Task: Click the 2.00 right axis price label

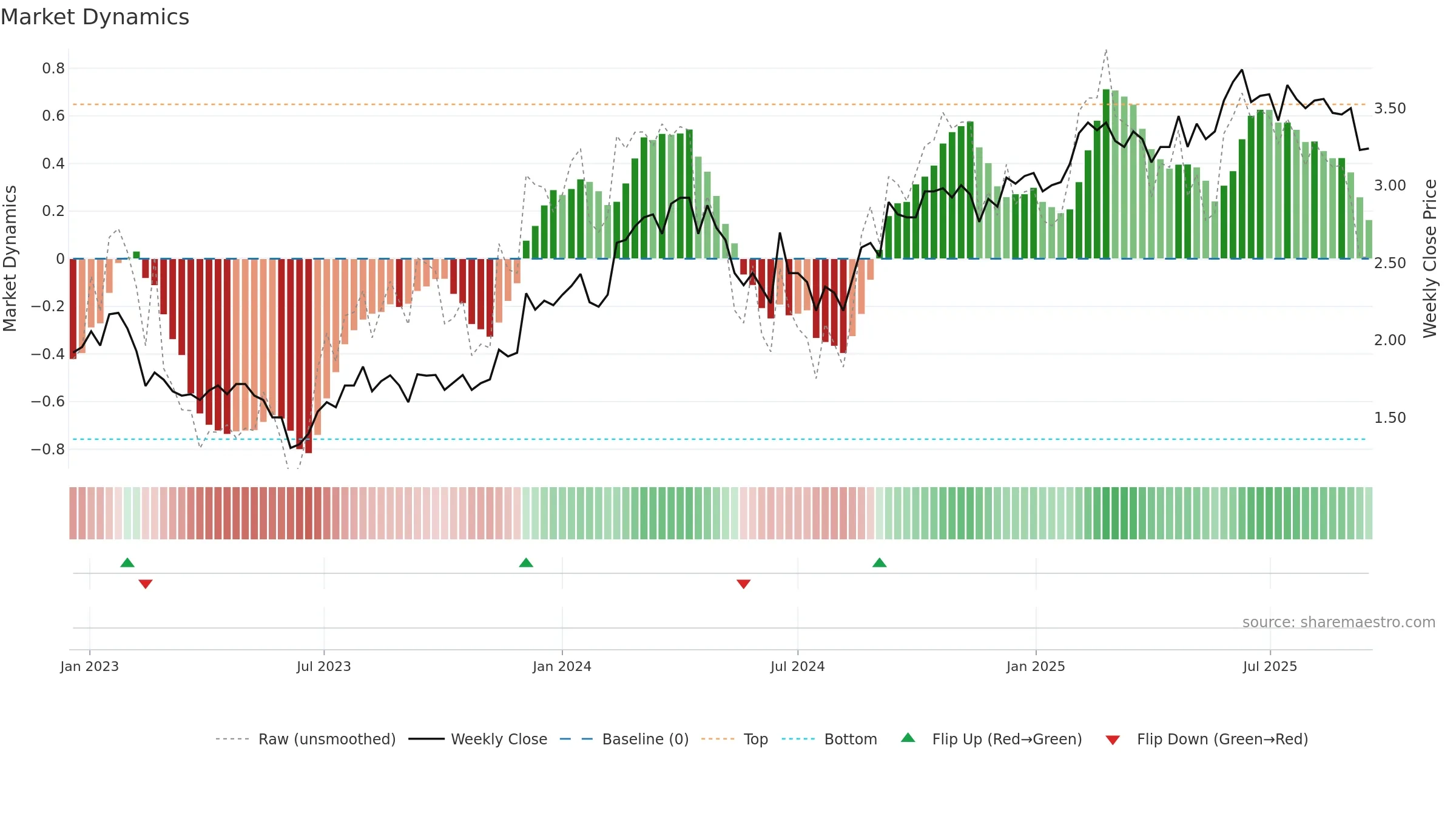Action: click(x=1390, y=340)
